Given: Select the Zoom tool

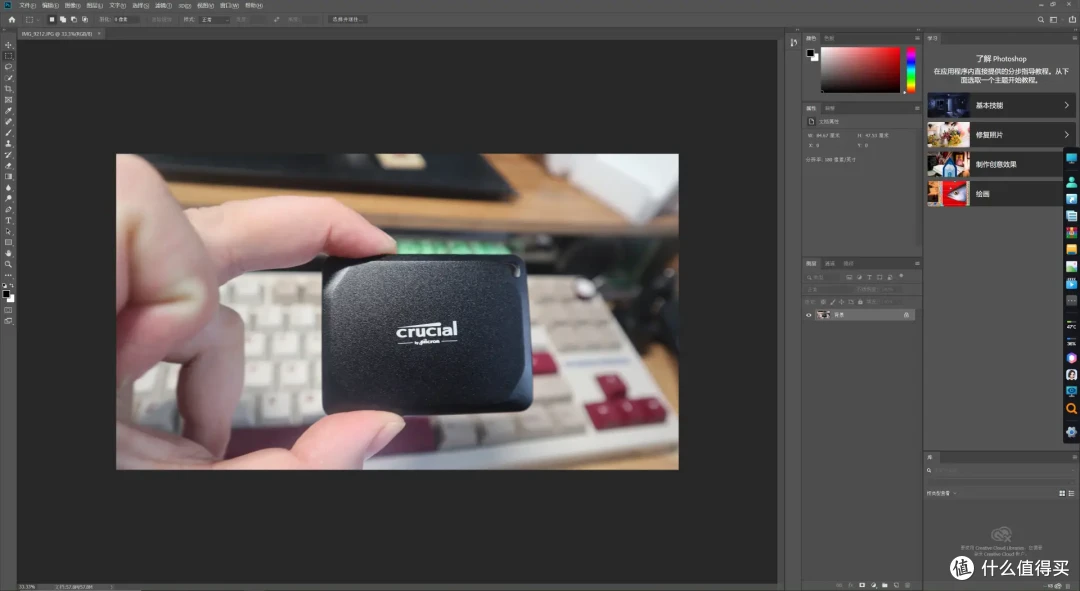Looking at the screenshot, I should point(8,265).
